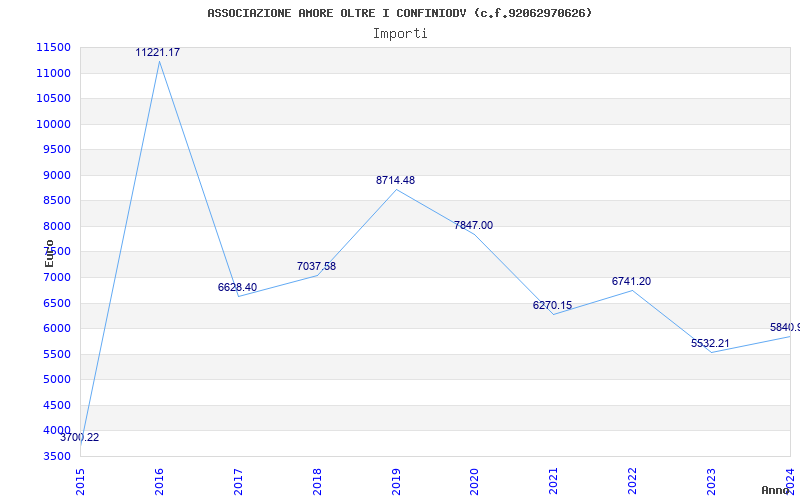Click the y-axis value 11500
The image size is (800, 500).
point(54,47)
